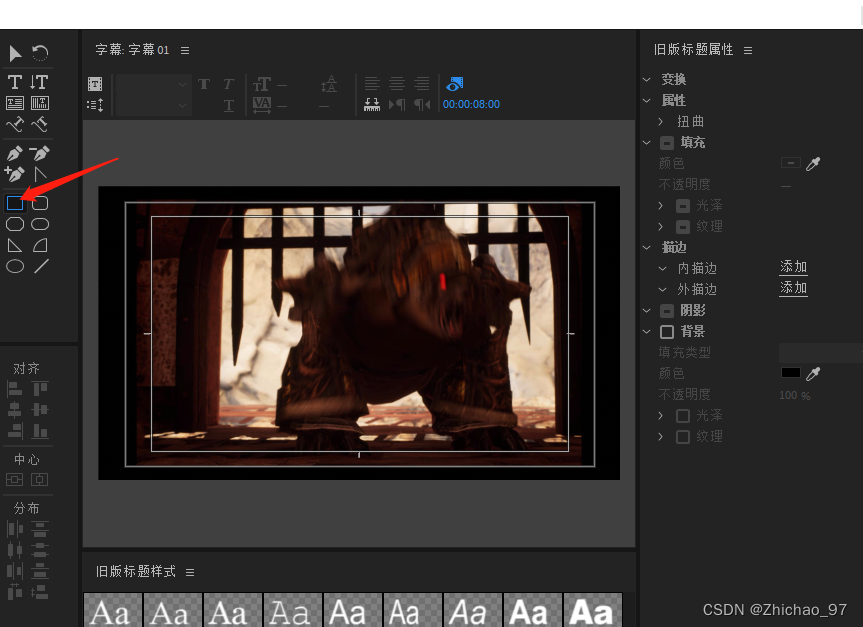This screenshot has width=863, height=627.
Task: Click the Tab Stops ruler icon
Action: point(372,105)
